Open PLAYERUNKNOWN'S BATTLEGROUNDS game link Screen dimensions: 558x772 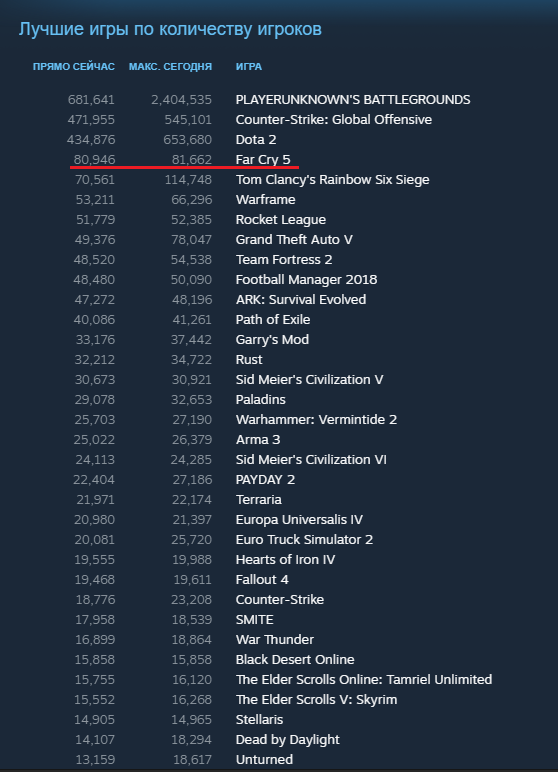[353, 99]
